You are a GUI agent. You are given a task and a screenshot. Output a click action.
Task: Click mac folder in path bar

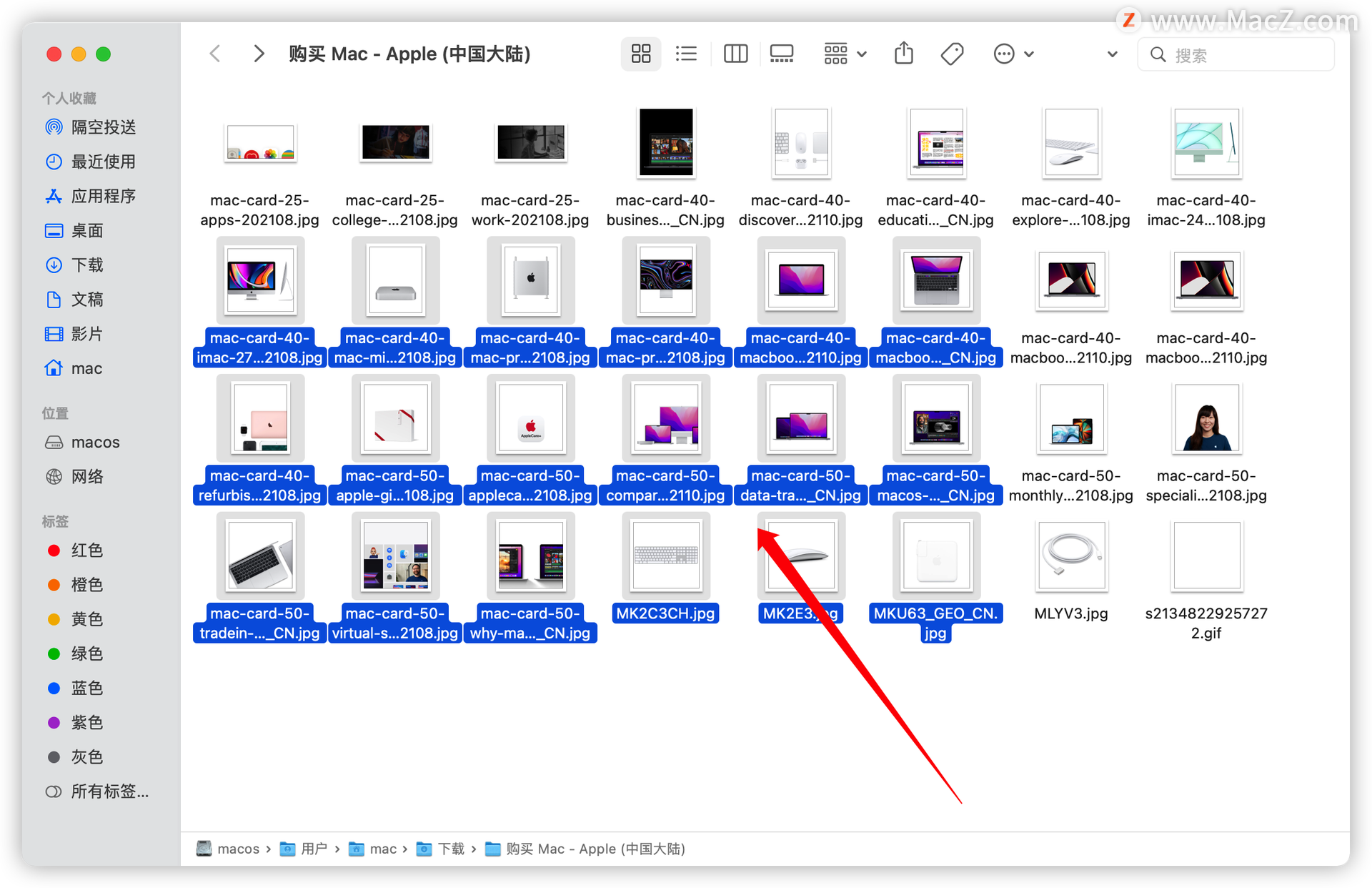point(372,849)
